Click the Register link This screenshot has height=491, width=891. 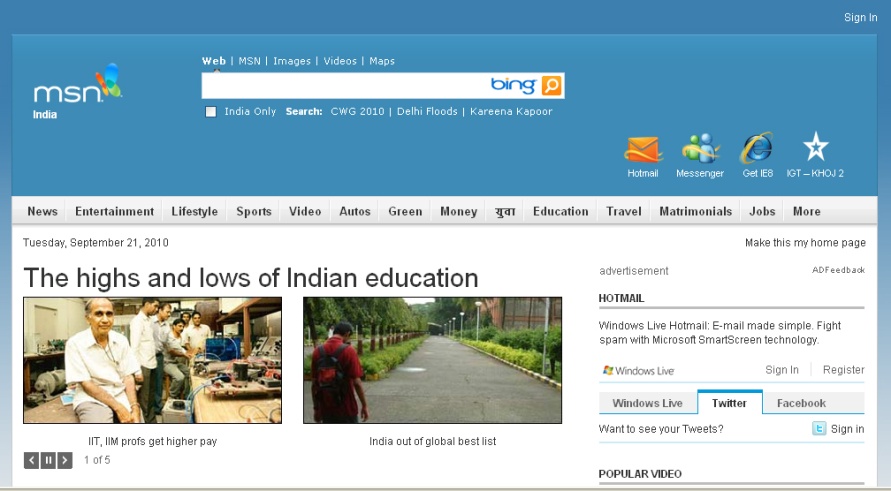(x=843, y=370)
